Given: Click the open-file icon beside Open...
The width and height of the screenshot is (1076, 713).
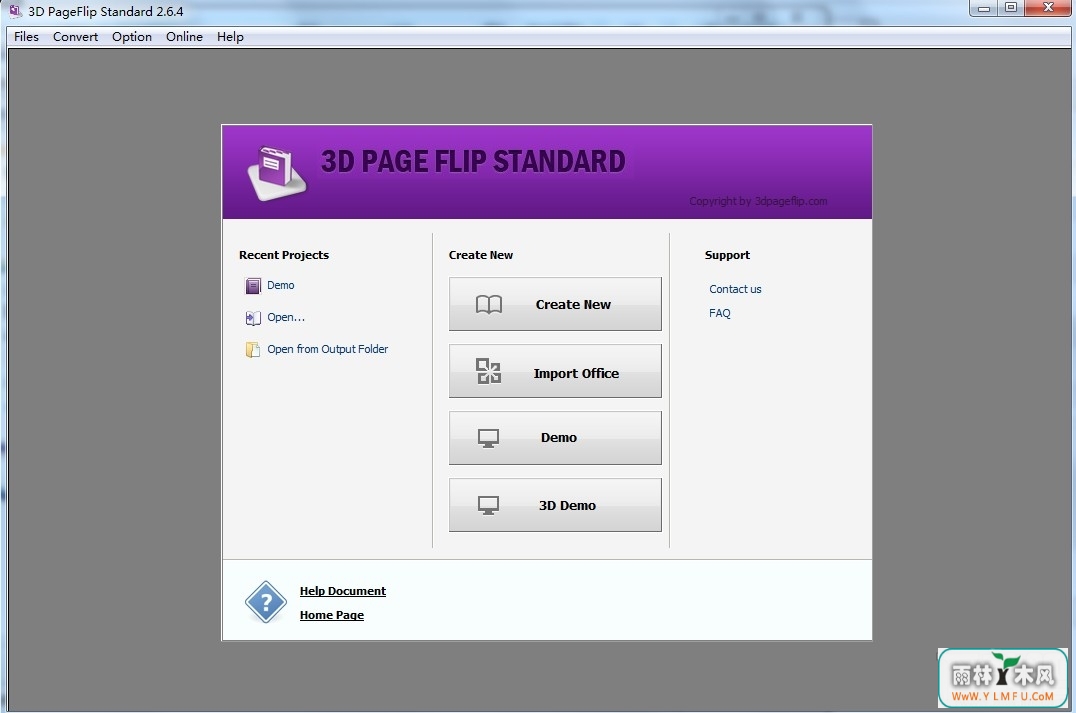Looking at the screenshot, I should 253,318.
